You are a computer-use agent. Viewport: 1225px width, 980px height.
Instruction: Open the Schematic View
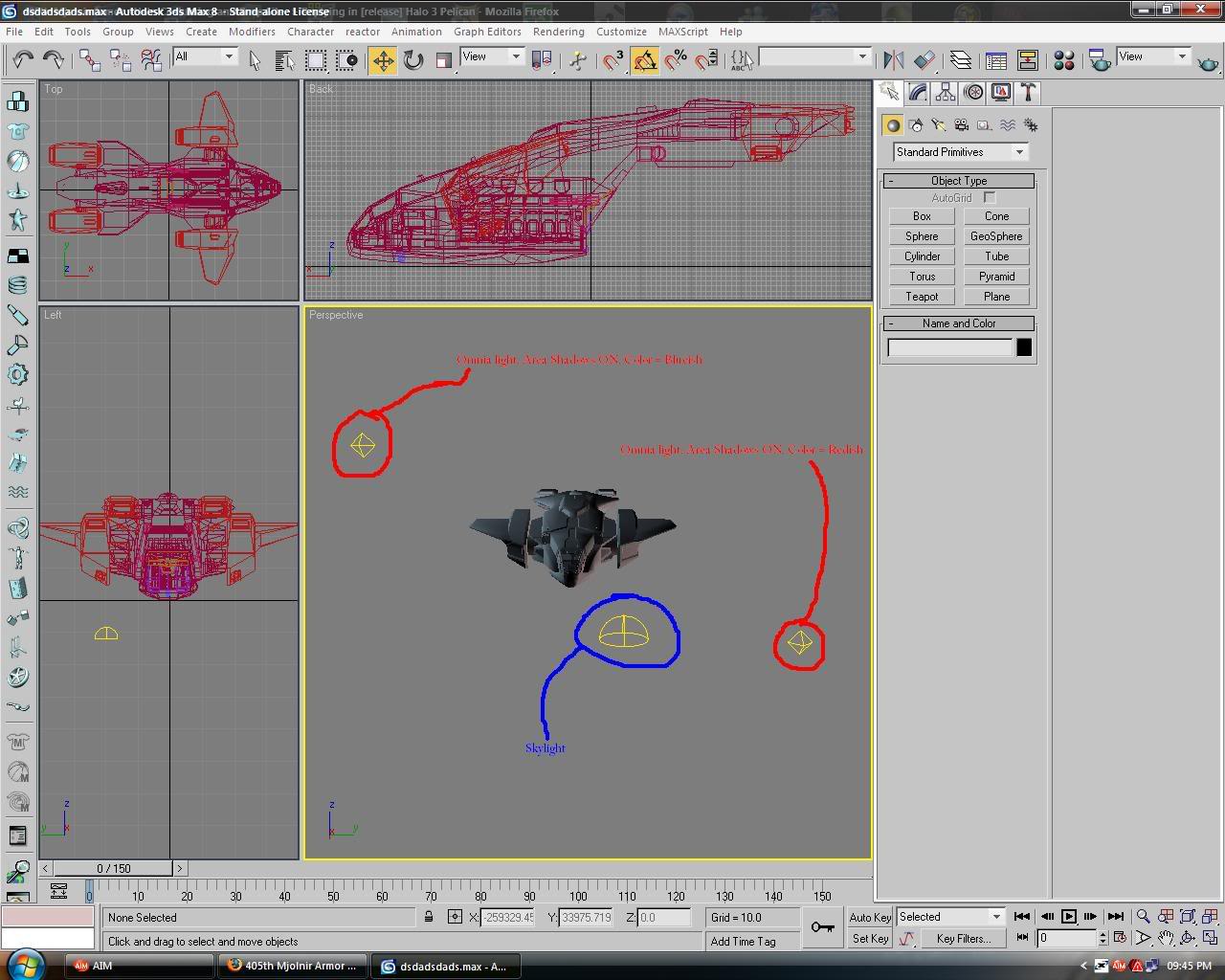(x=1027, y=60)
